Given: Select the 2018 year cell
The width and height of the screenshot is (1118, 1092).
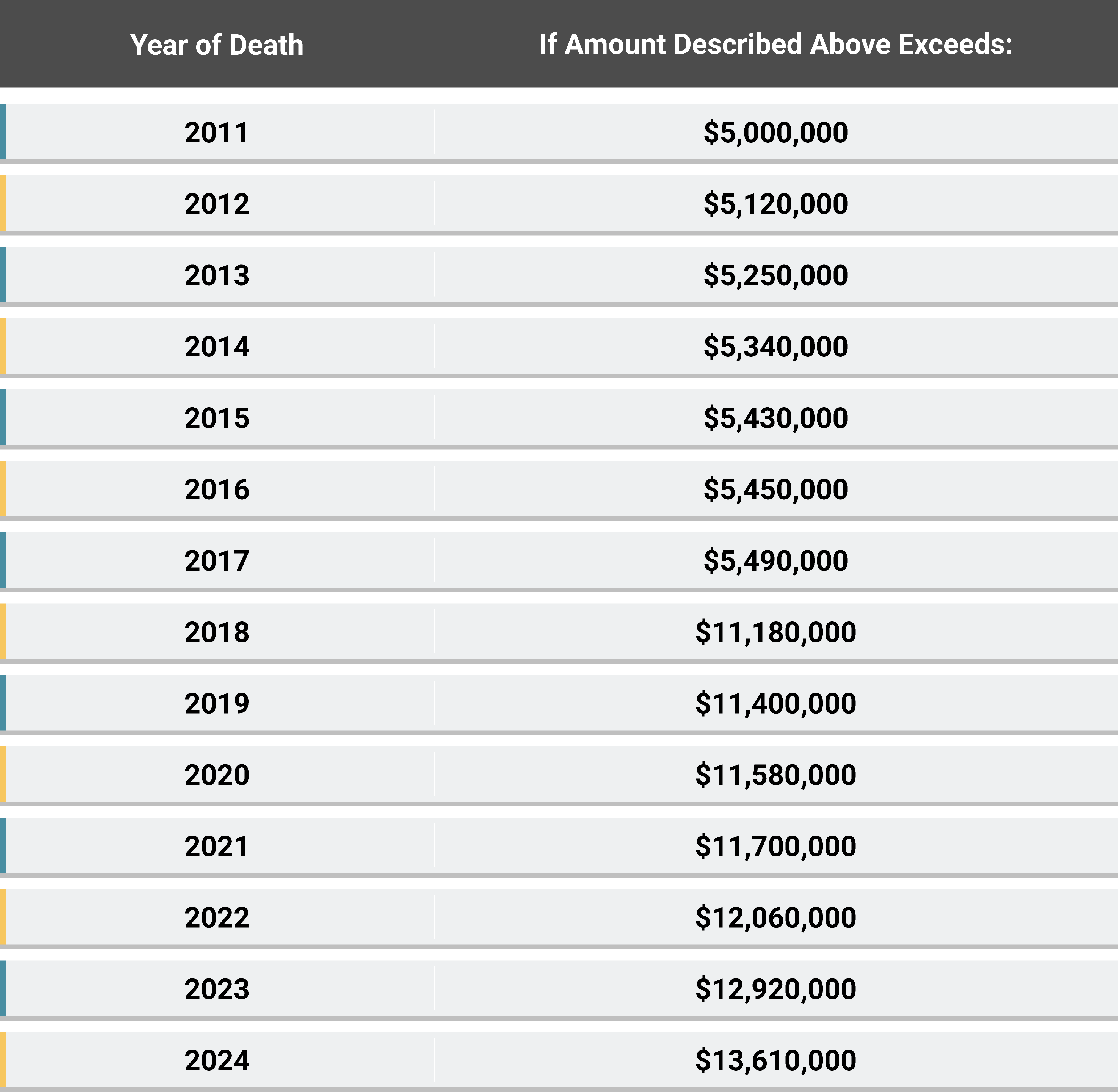Looking at the screenshot, I should point(217,632).
